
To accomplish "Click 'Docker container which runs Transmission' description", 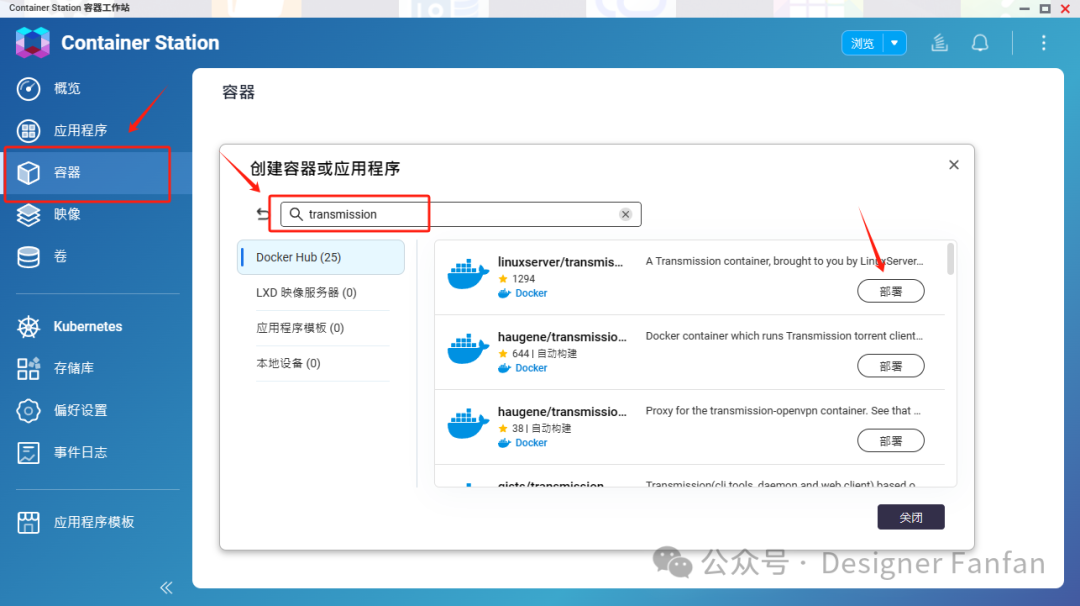I will [784, 336].
